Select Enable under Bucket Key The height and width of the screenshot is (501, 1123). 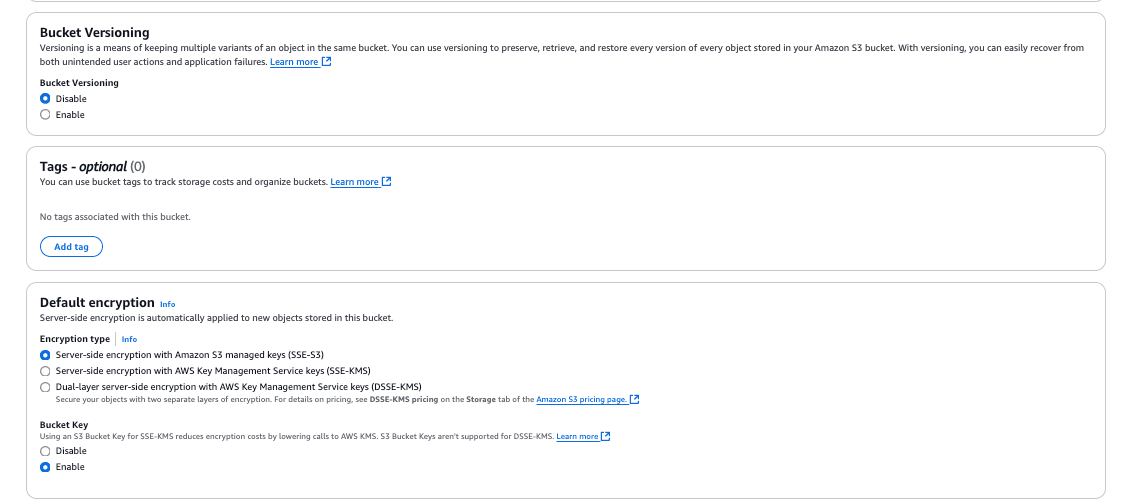45,467
